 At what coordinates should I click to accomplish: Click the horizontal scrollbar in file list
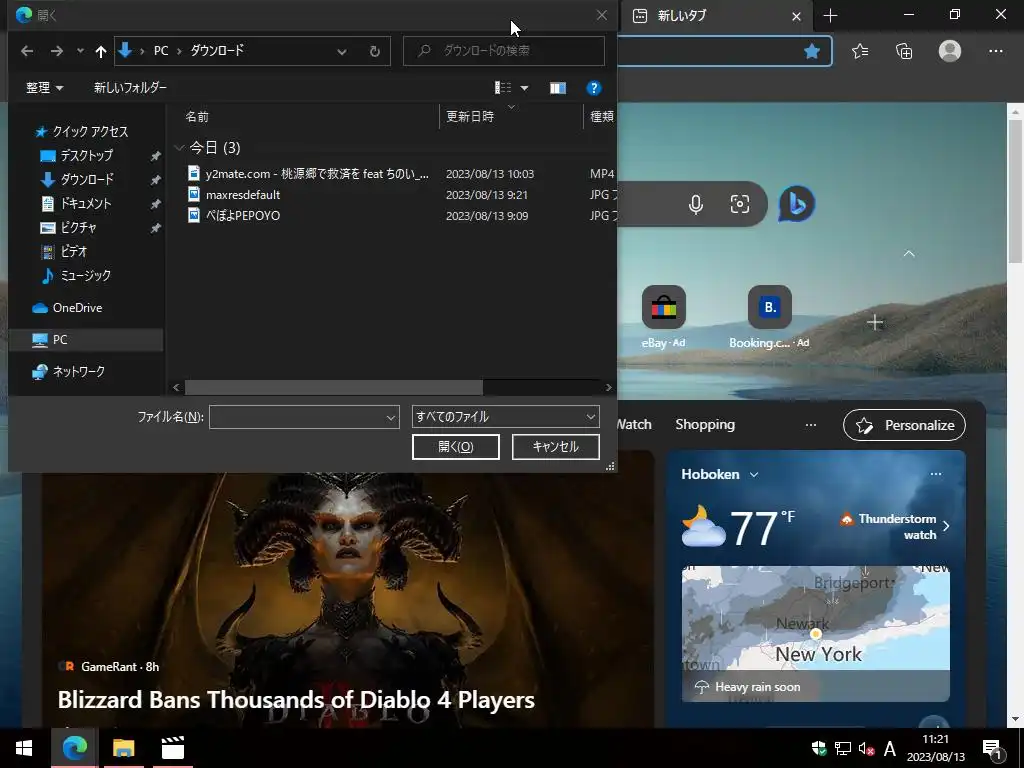tap(334, 387)
